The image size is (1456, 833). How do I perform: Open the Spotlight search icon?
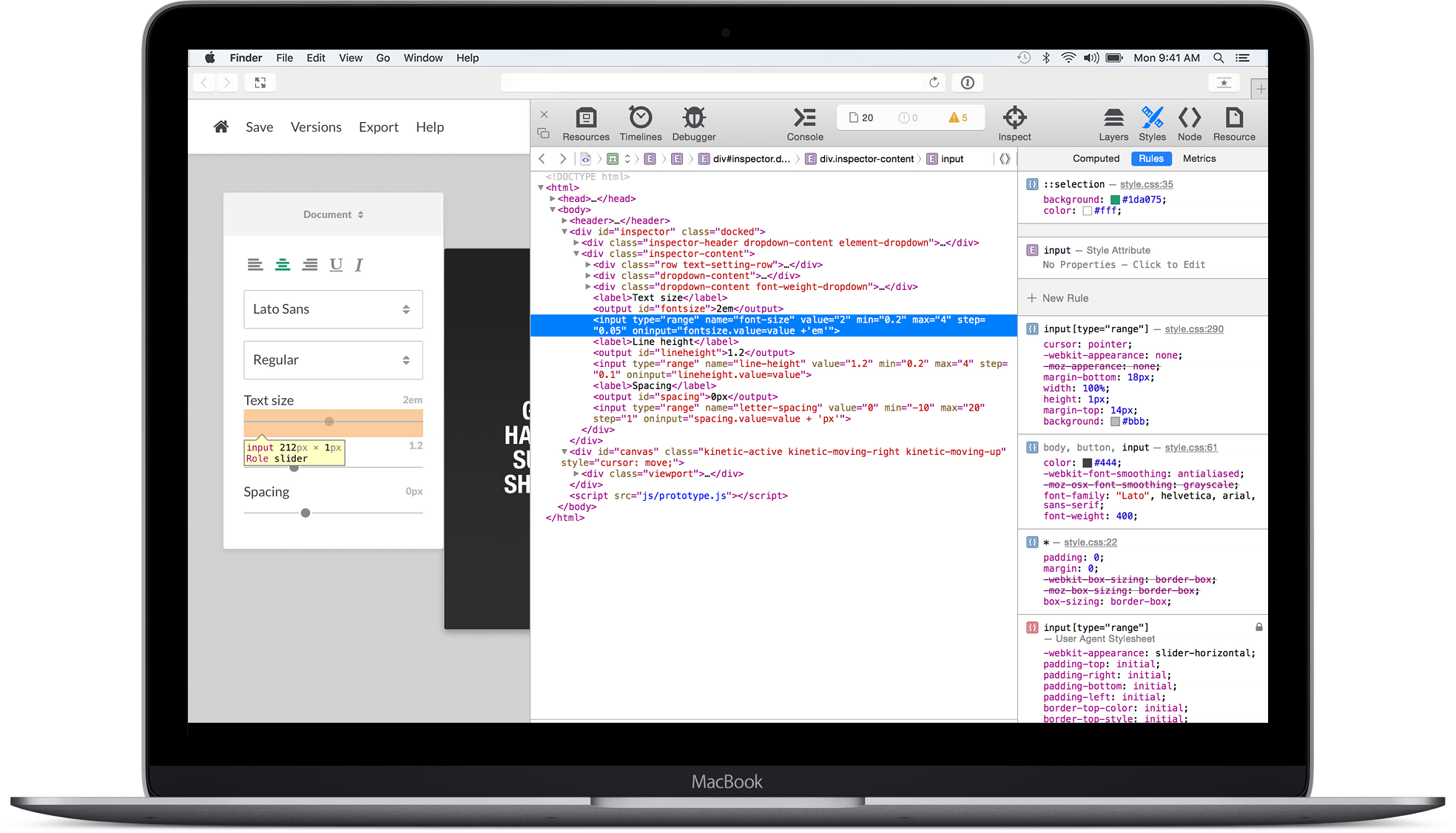[x=1219, y=58]
